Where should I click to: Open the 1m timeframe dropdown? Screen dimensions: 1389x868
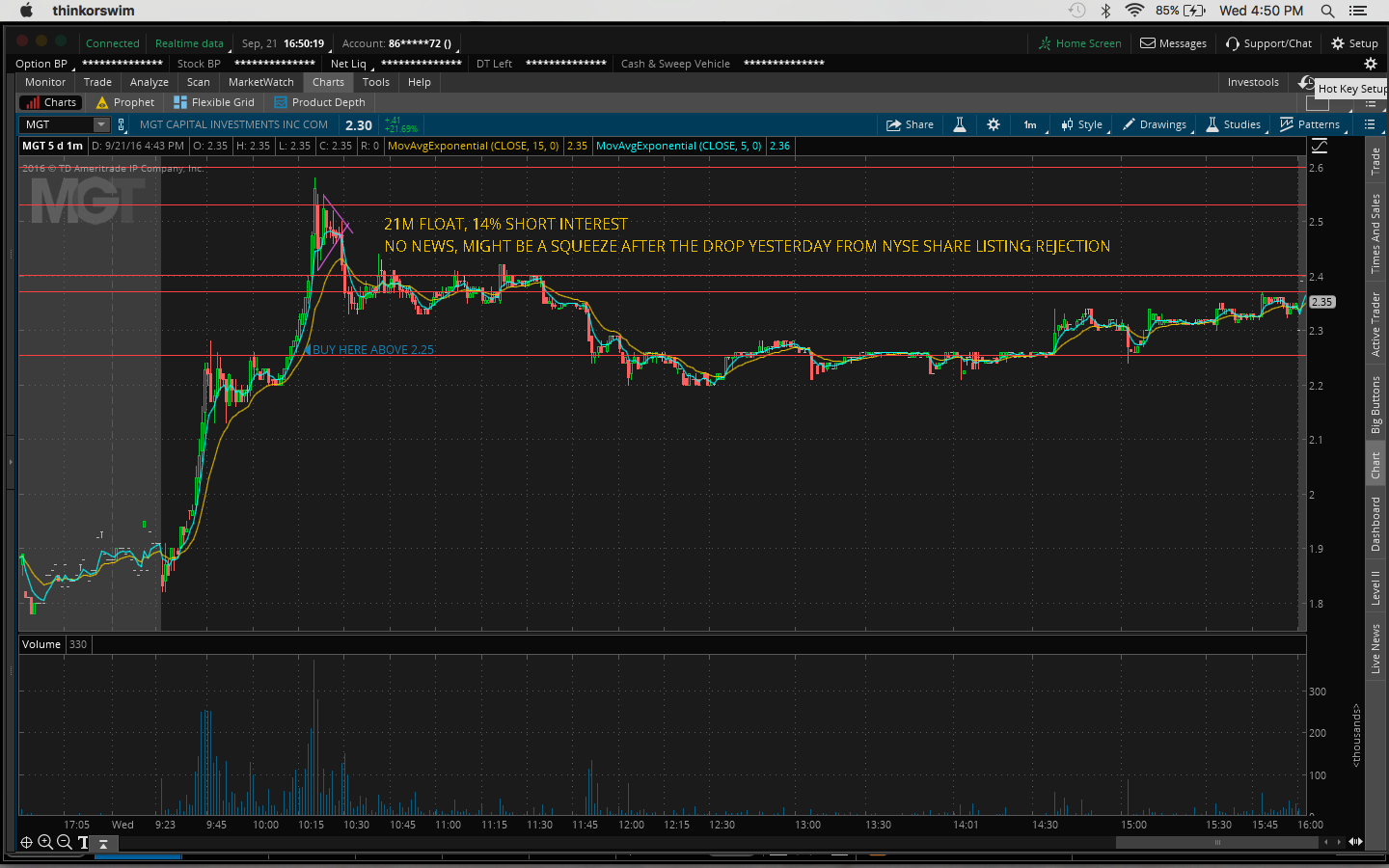click(x=1030, y=124)
